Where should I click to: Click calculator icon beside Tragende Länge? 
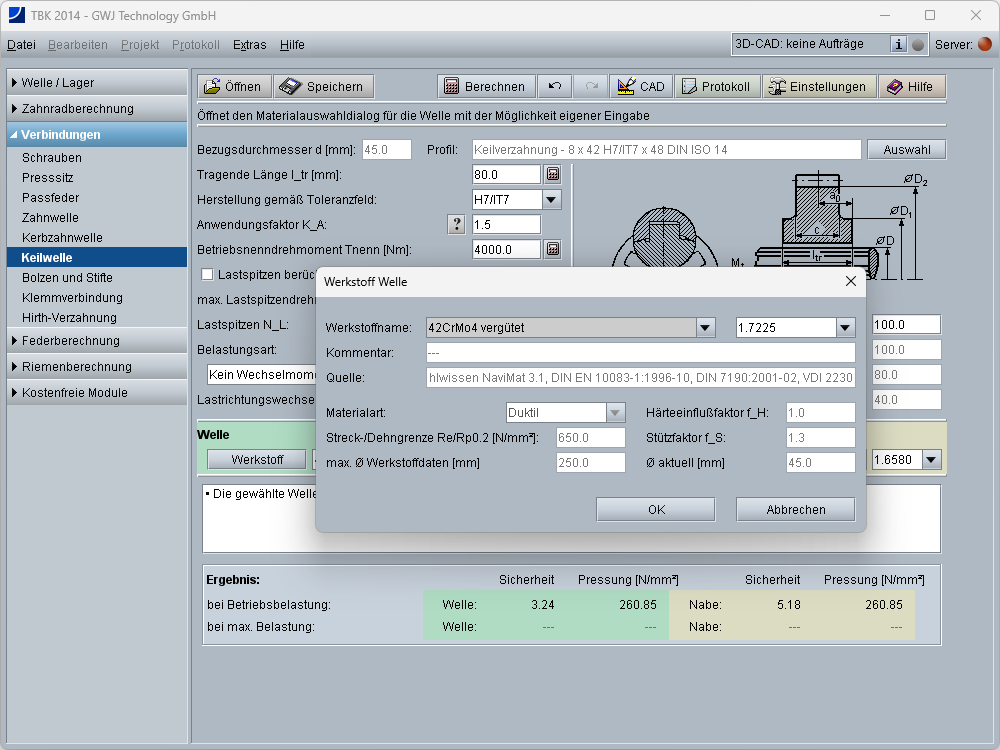[x=552, y=174]
